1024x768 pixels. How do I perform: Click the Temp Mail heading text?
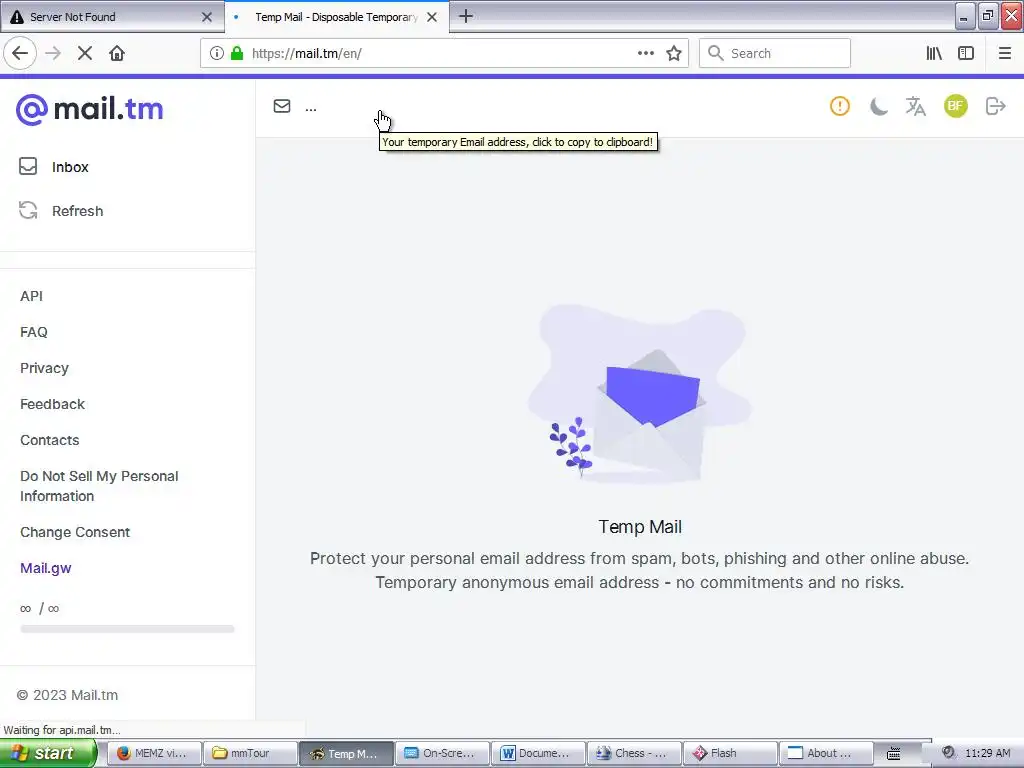640,527
